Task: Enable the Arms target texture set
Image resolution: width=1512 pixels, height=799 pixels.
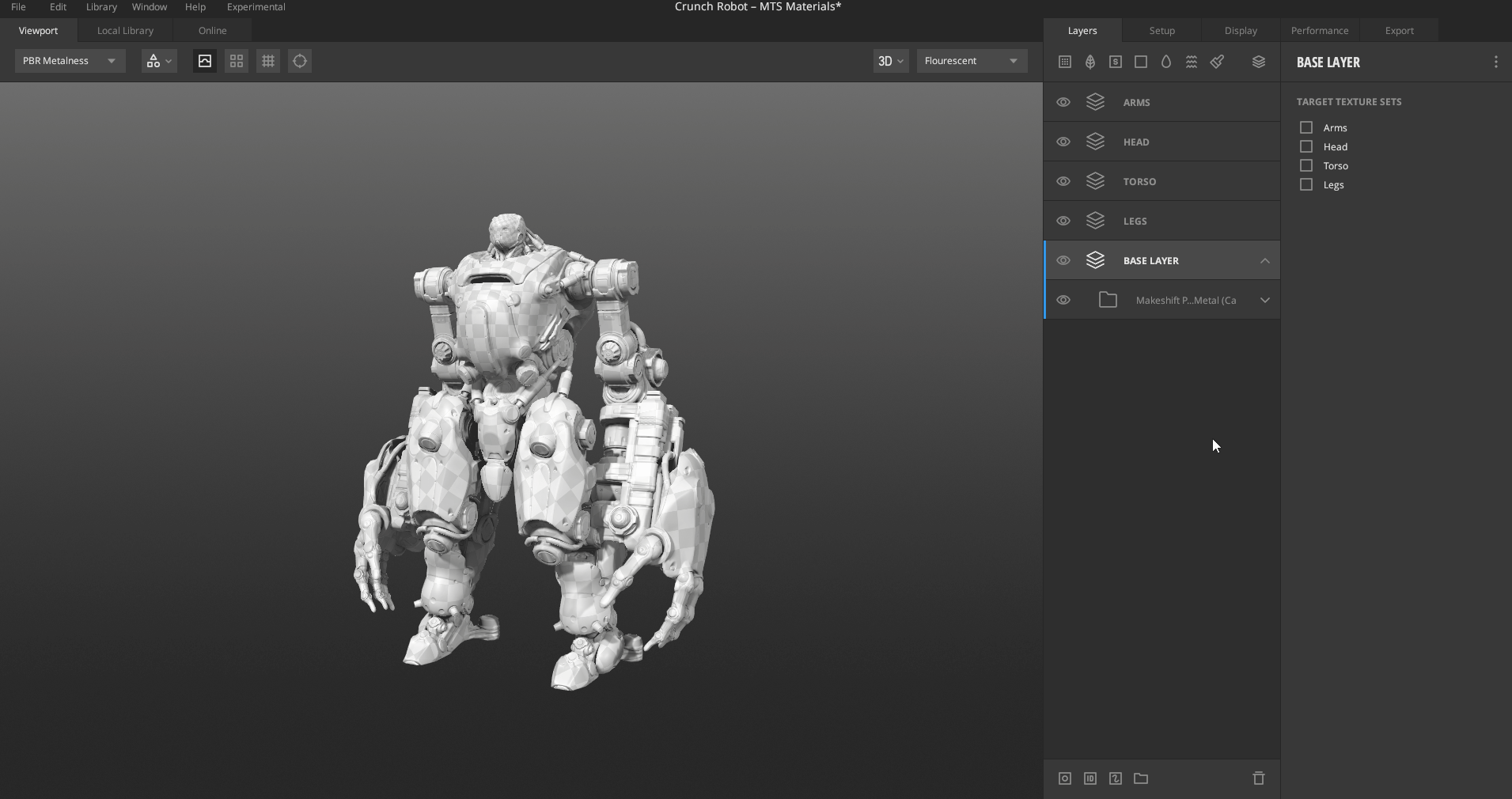Action: (1306, 127)
